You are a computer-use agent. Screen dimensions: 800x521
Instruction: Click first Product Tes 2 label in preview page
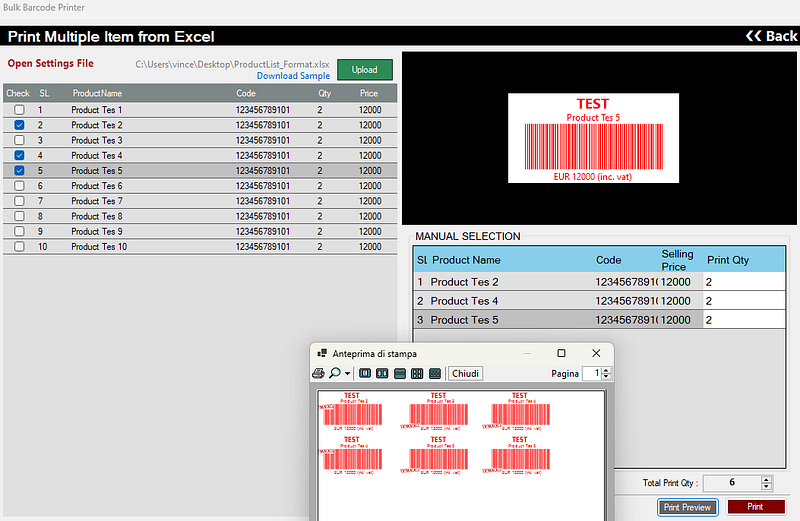[x=352, y=411]
